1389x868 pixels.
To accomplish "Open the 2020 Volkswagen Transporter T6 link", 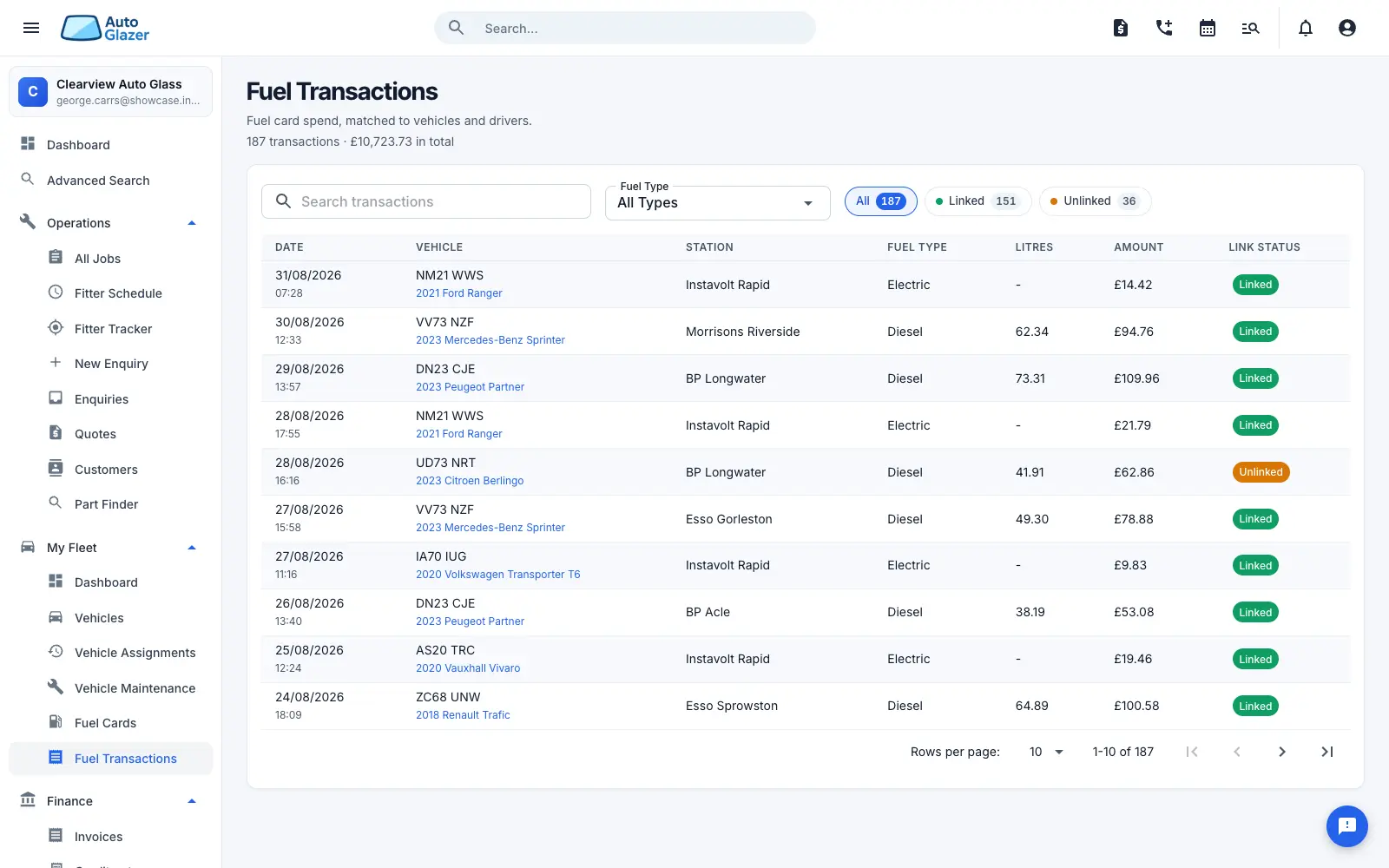I will click(x=497, y=575).
